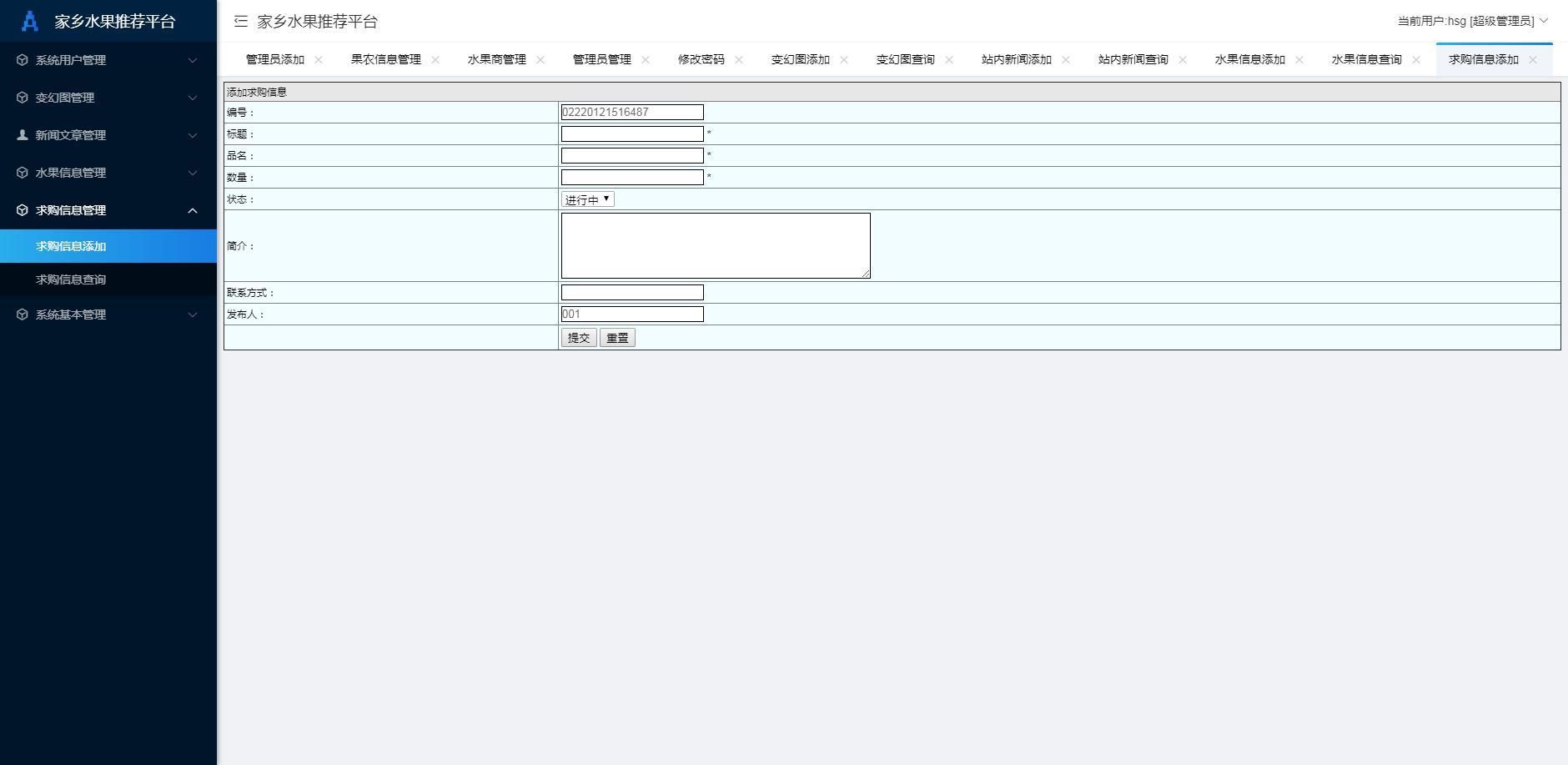Switch to the 水果信息查询 tab
Viewport: 1568px width, 765px height.
pos(1365,59)
